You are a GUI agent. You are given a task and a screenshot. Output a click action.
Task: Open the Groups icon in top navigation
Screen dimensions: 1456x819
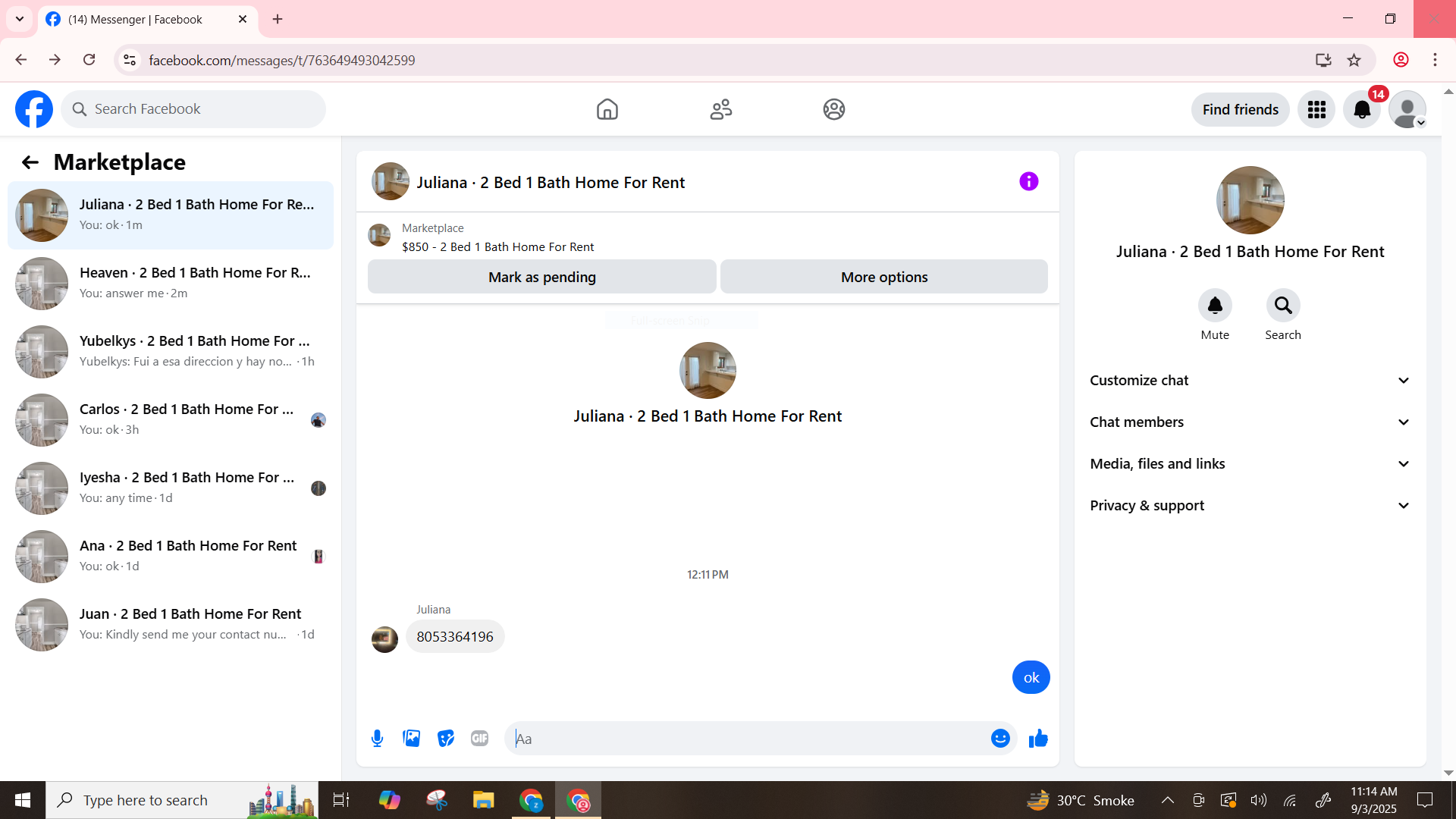tap(834, 109)
